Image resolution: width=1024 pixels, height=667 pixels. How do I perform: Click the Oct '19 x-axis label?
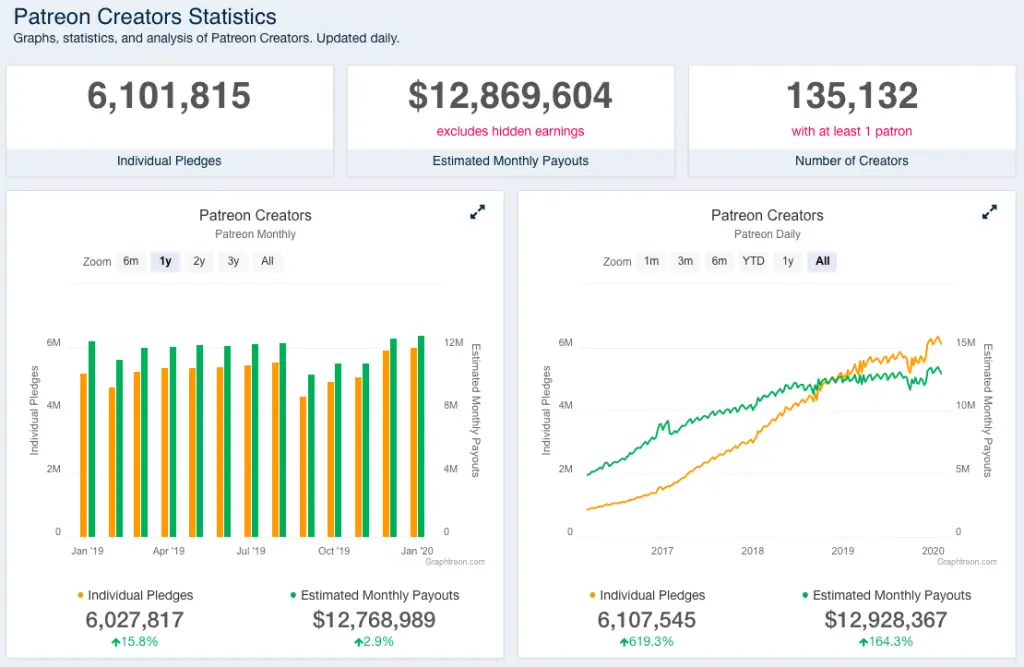(x=334, y=551)
